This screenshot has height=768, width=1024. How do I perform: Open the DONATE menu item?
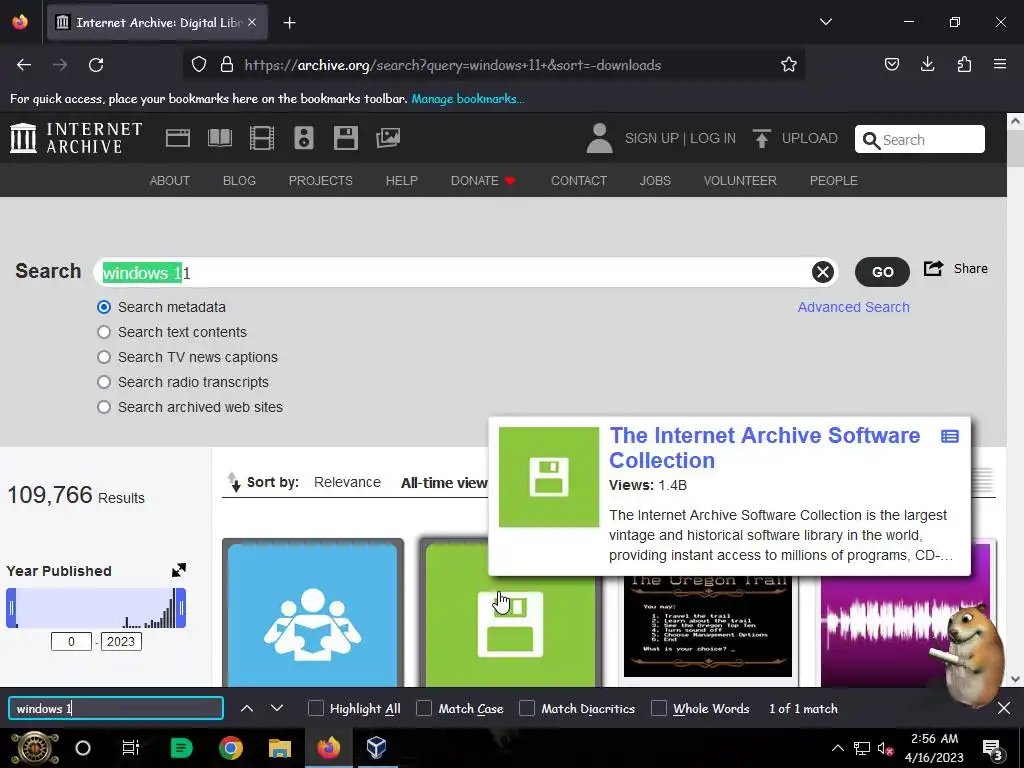point(483,181)
